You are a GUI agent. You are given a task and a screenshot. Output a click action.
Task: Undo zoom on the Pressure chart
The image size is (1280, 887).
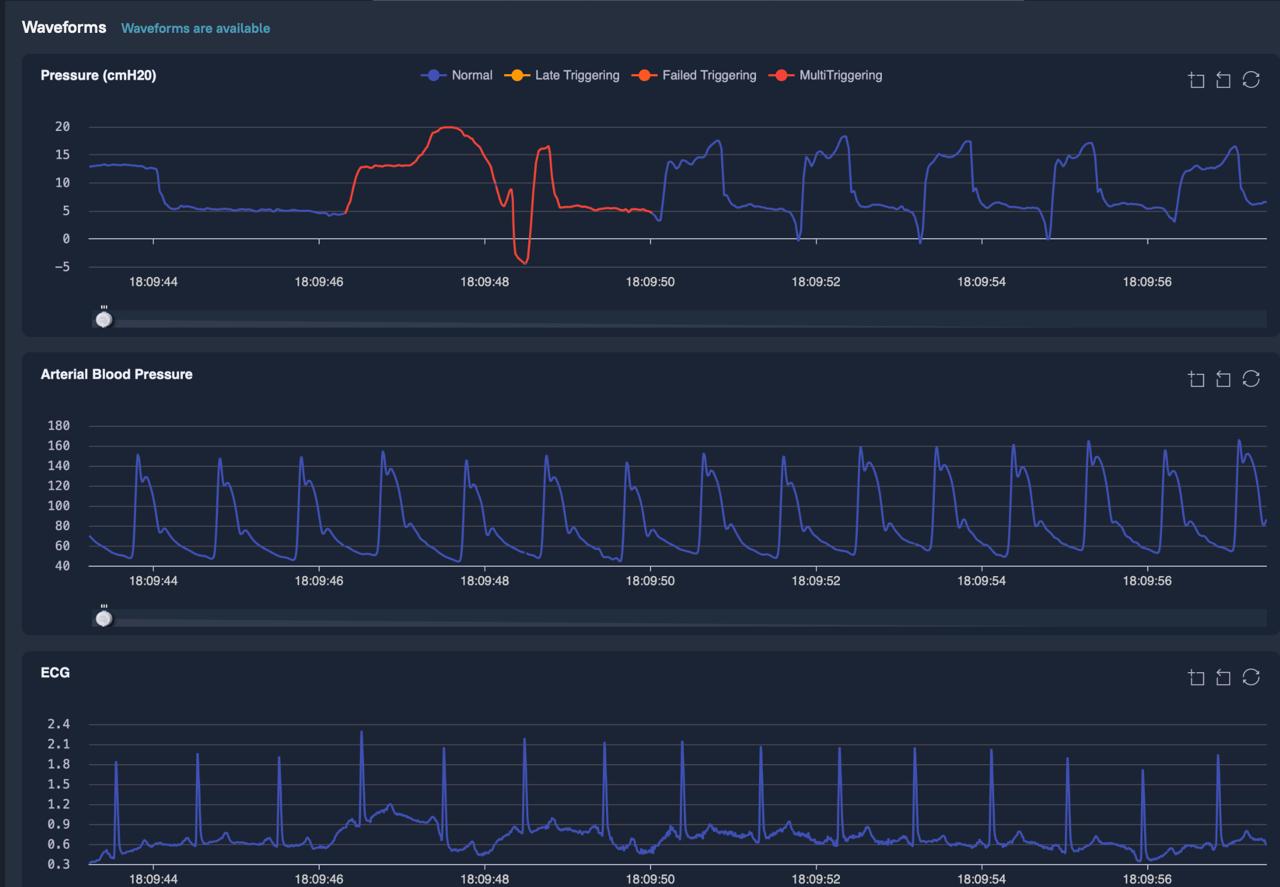pyautogui.click(x=1223, y=80)
